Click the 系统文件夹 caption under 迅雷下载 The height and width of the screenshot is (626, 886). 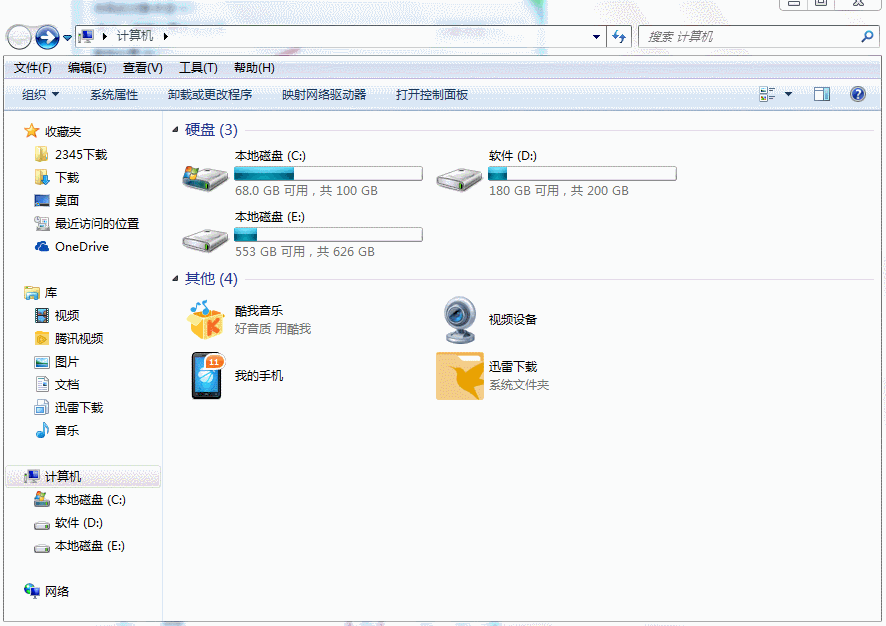click(519, 385)
